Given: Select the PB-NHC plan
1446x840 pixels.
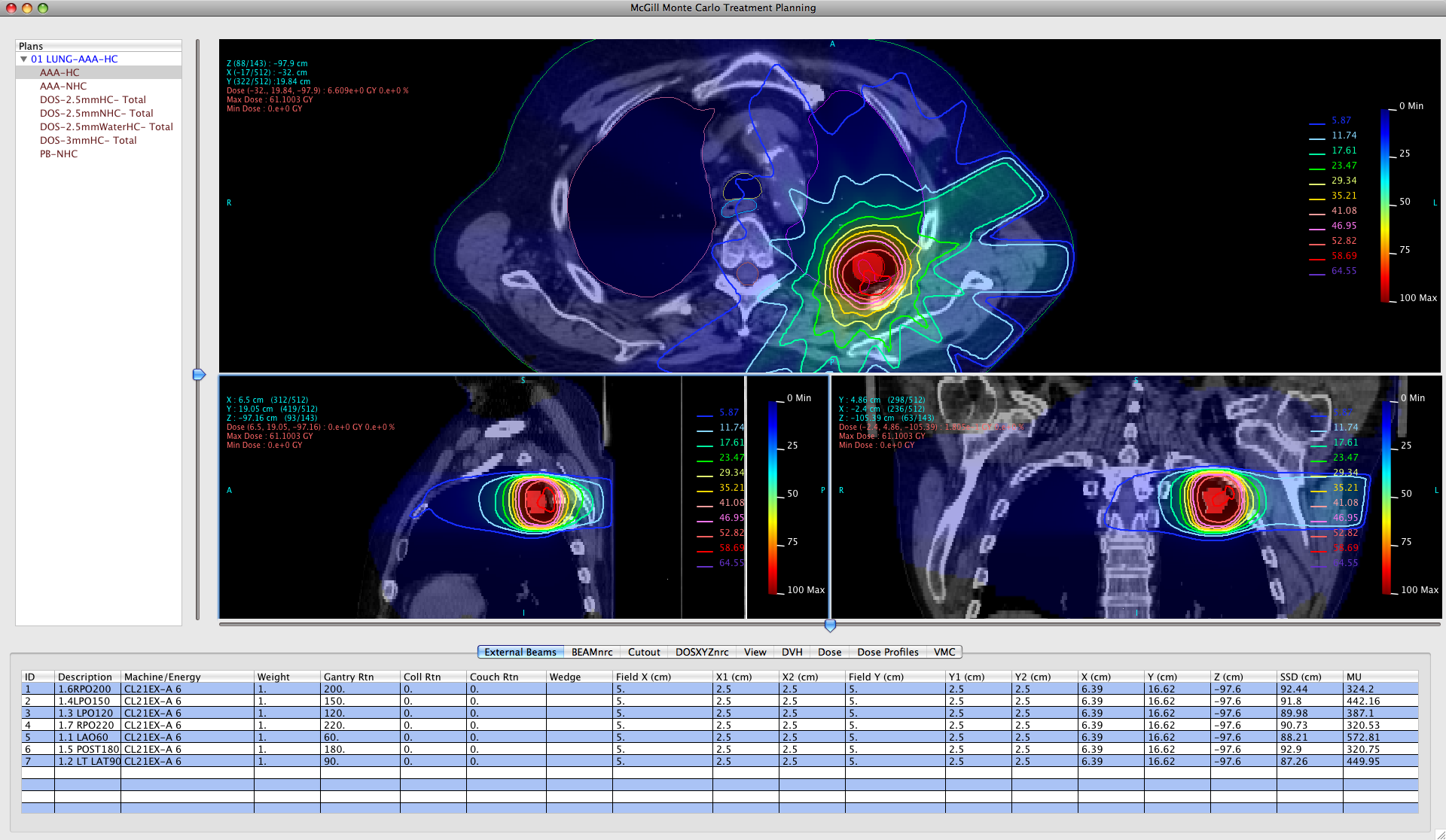Looking at the screenshot, I should point(59,154).
